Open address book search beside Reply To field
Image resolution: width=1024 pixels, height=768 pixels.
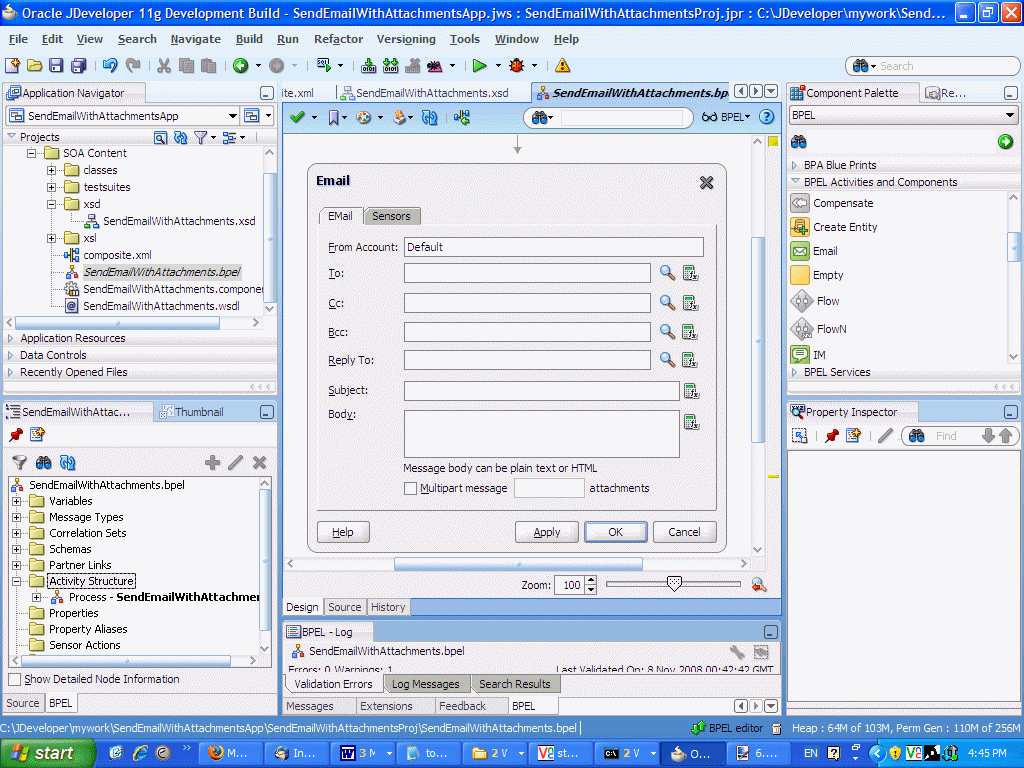pos(667,359)
